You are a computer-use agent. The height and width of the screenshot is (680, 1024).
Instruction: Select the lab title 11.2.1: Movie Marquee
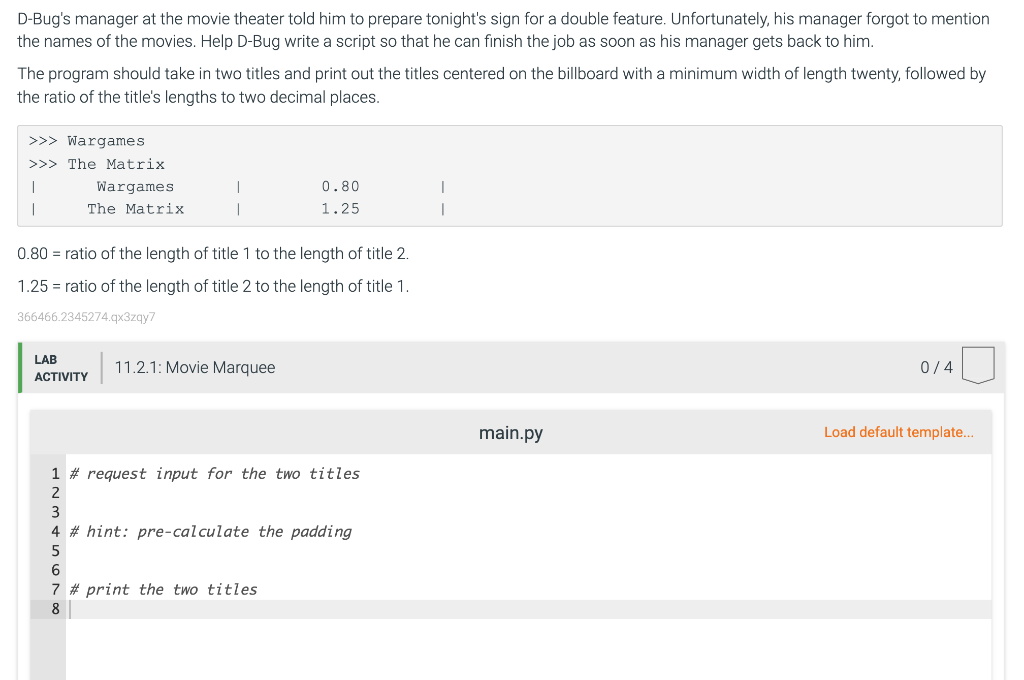coord(195,367)
